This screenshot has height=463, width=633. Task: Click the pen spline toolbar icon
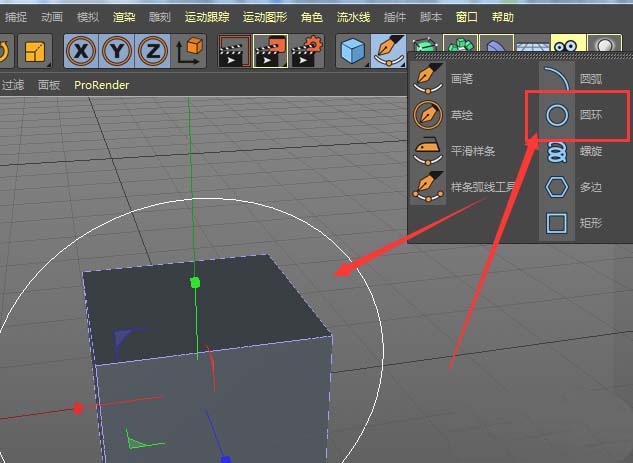pos(389,51)
